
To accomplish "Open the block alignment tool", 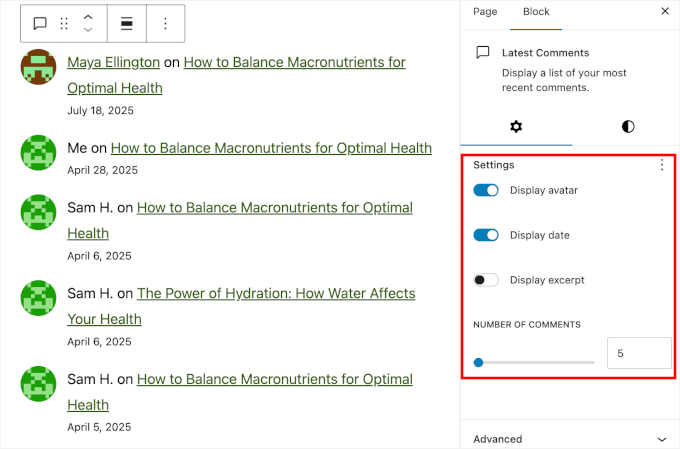I will point(127,23).
